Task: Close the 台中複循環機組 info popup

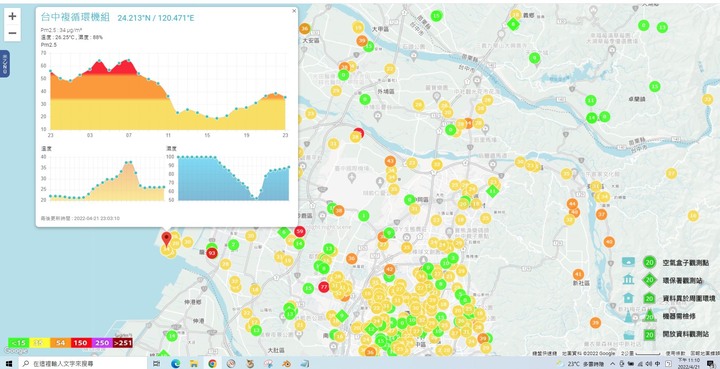Action: 294,11
